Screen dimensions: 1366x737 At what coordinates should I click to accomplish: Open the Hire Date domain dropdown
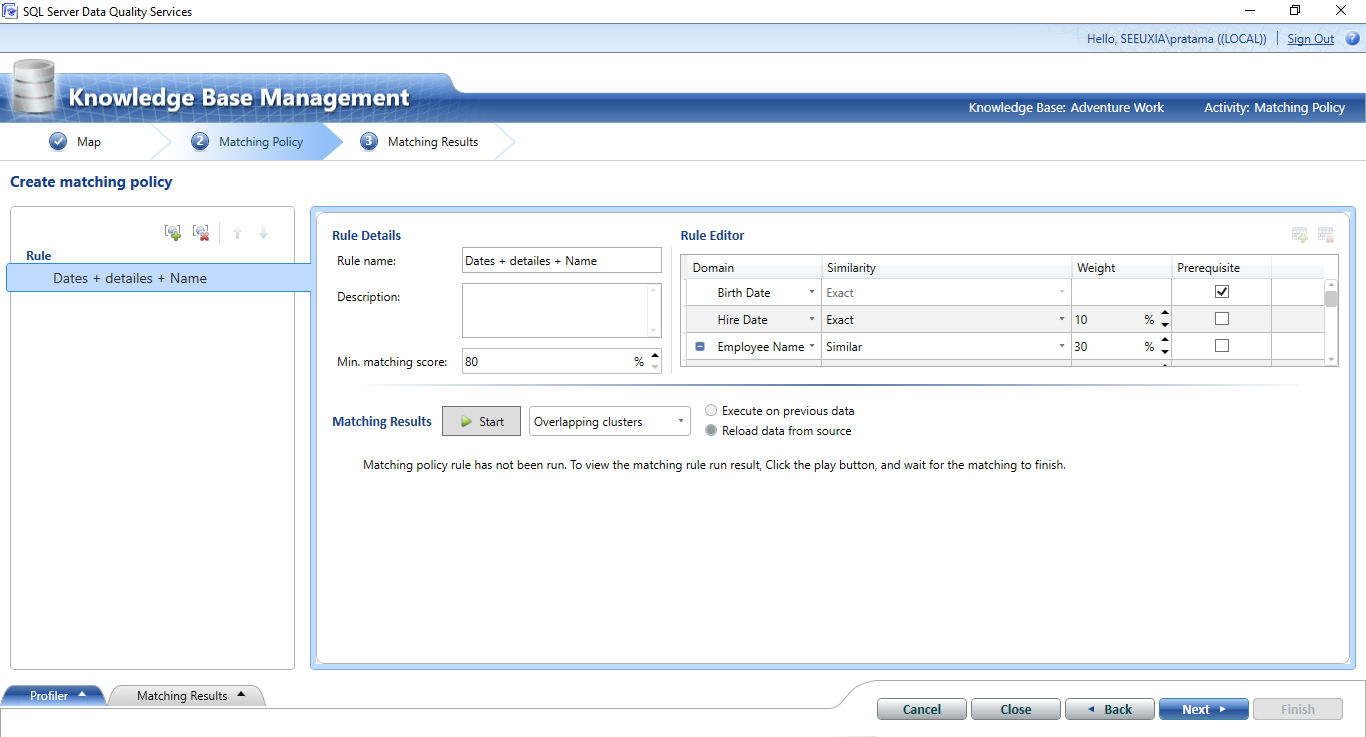coord(811,320)
